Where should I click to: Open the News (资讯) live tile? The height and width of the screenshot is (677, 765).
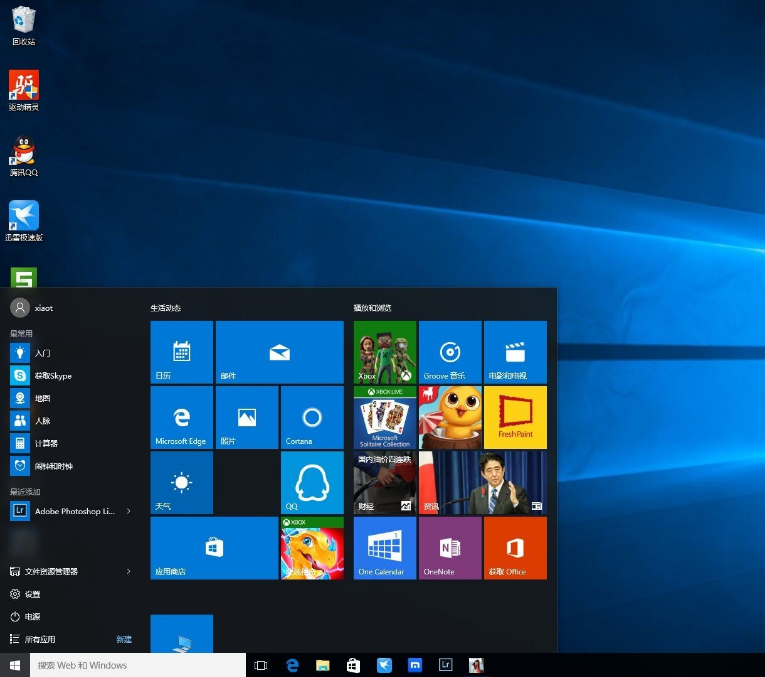[483, 482]
